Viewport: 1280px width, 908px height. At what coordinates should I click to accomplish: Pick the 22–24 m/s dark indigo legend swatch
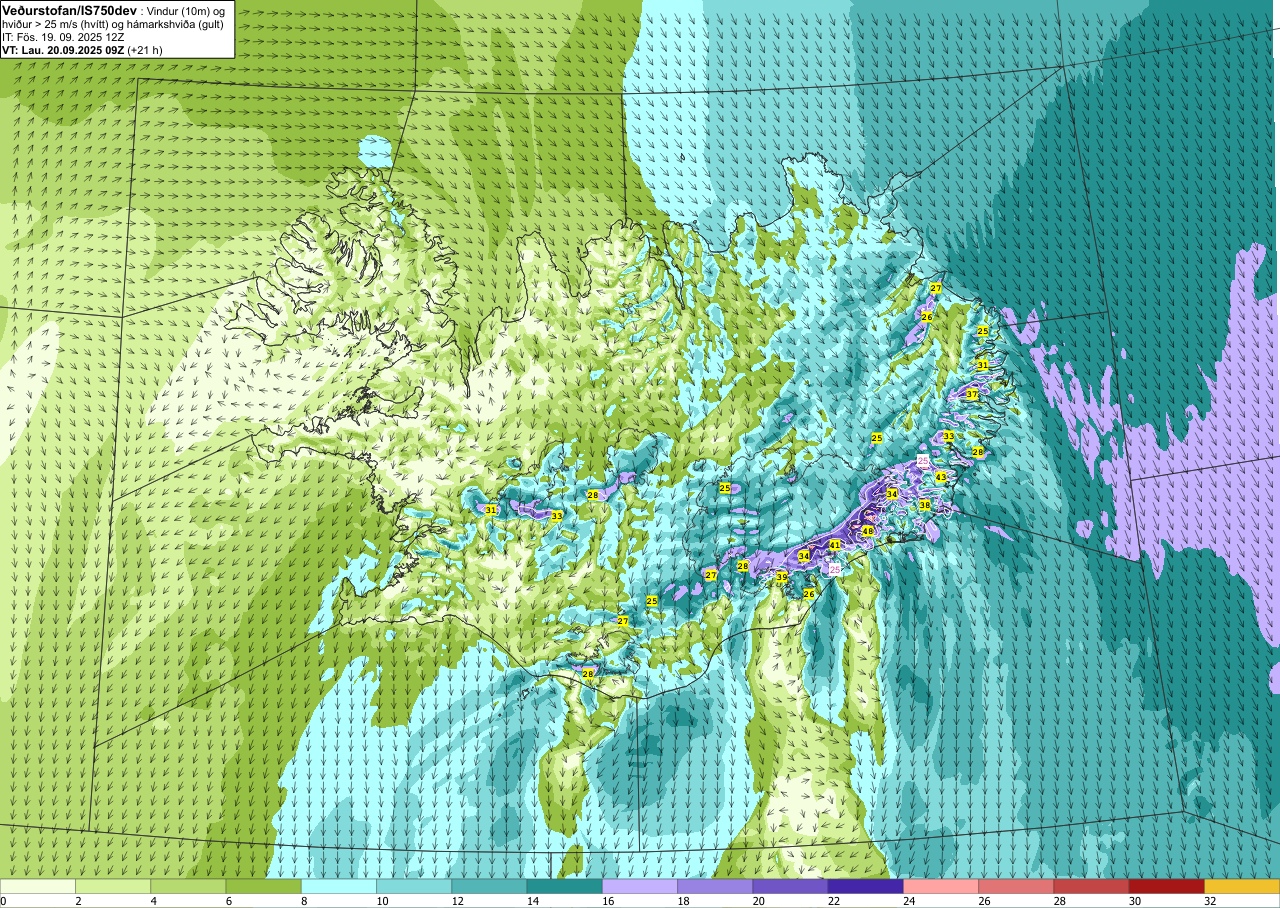[x=866, y=887]
